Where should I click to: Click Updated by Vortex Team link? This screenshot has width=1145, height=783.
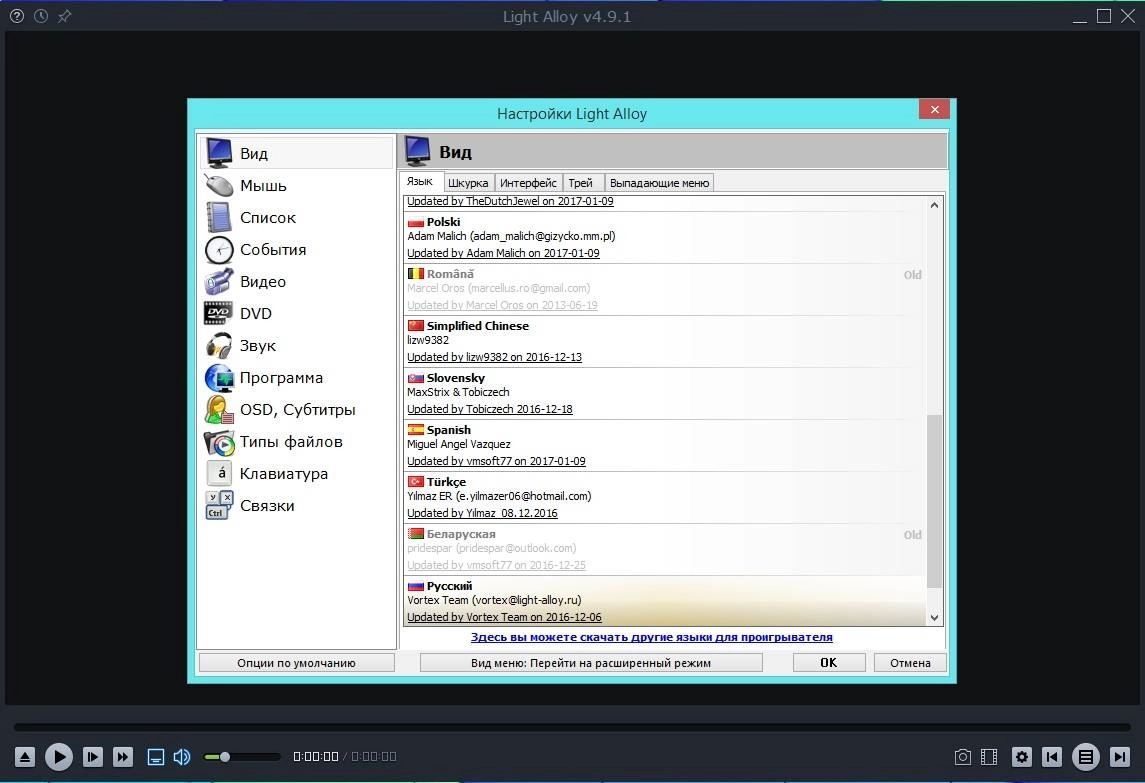[505, 617]
